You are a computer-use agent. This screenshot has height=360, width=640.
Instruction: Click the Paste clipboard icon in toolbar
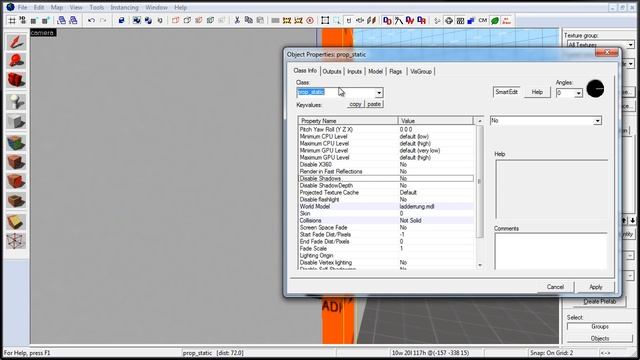point(260,20)
